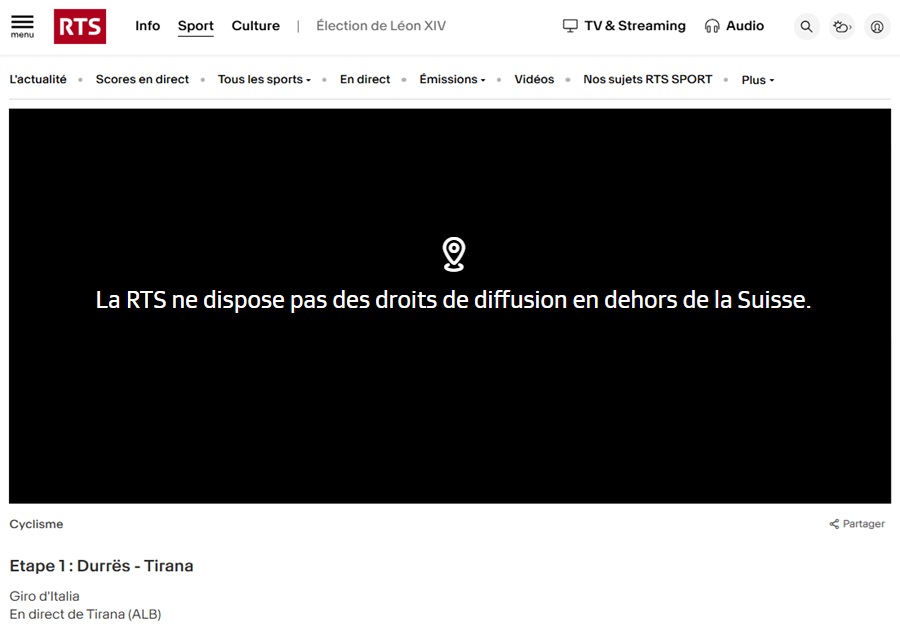
Task: Open the Vidéos page
Action: click(x=534, y=78)
